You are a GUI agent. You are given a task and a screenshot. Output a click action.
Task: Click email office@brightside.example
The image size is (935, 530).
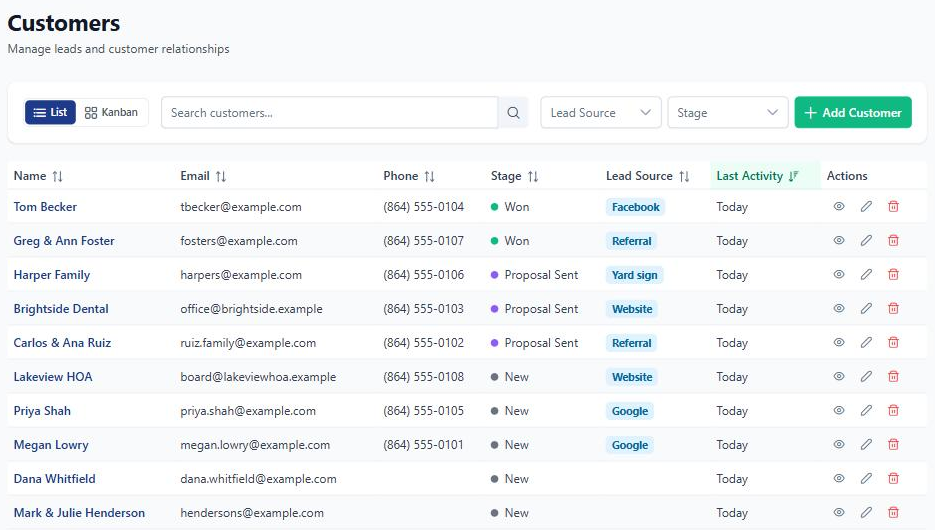click(251, 309)
